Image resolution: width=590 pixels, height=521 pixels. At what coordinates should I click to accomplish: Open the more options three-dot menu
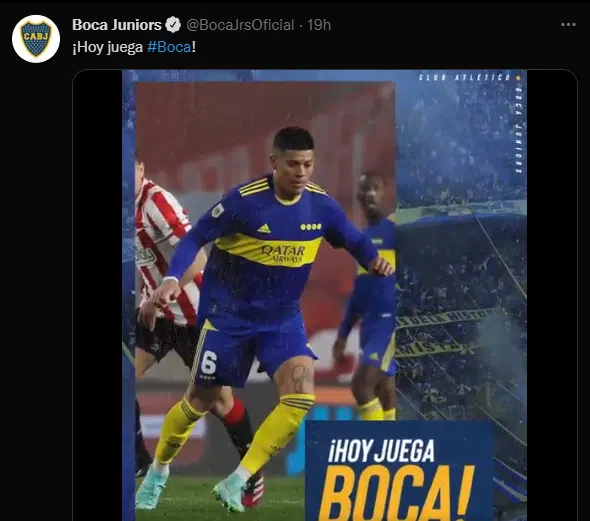coord(568,25)
